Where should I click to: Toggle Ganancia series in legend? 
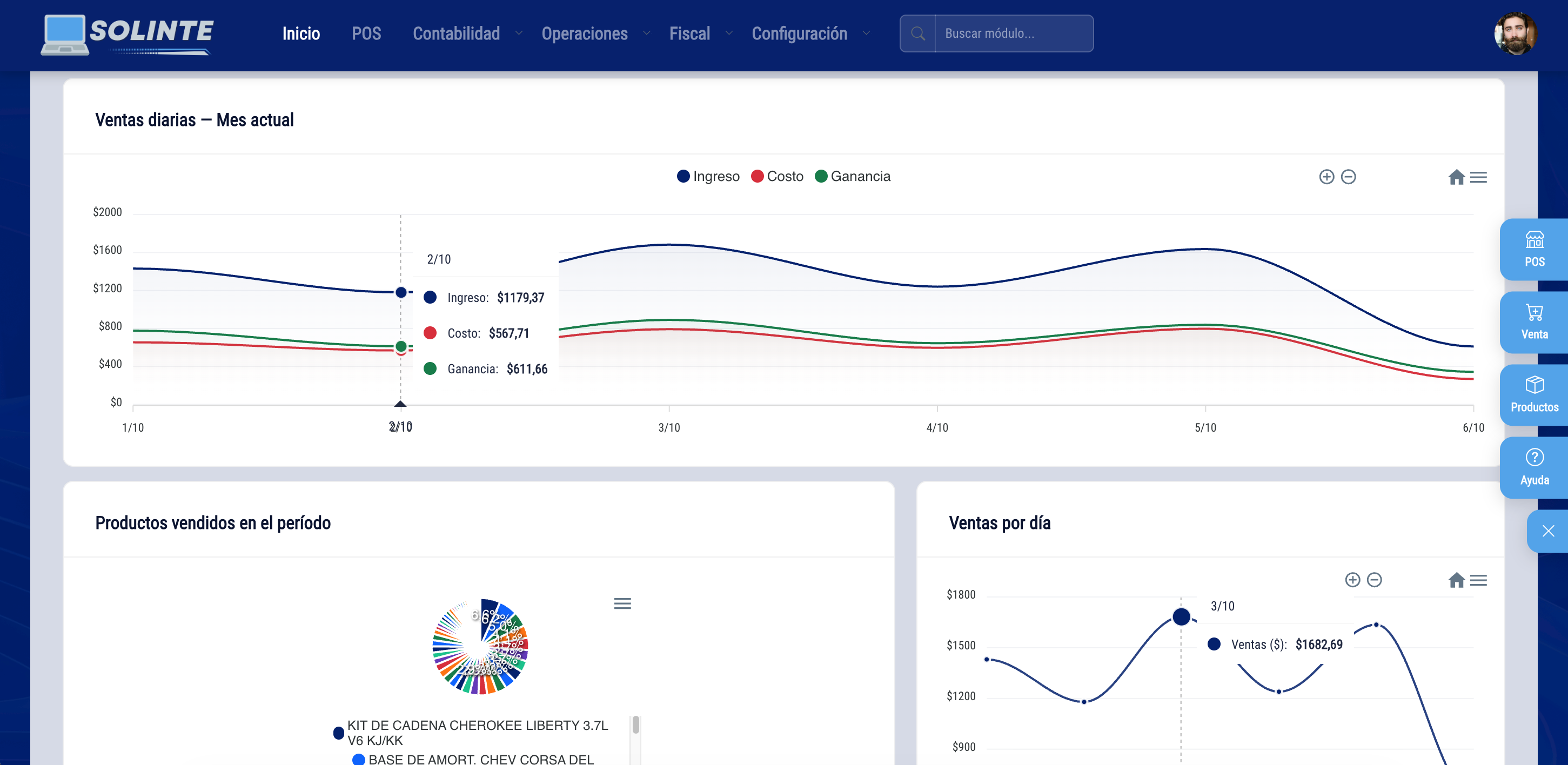tap(852, 177)
